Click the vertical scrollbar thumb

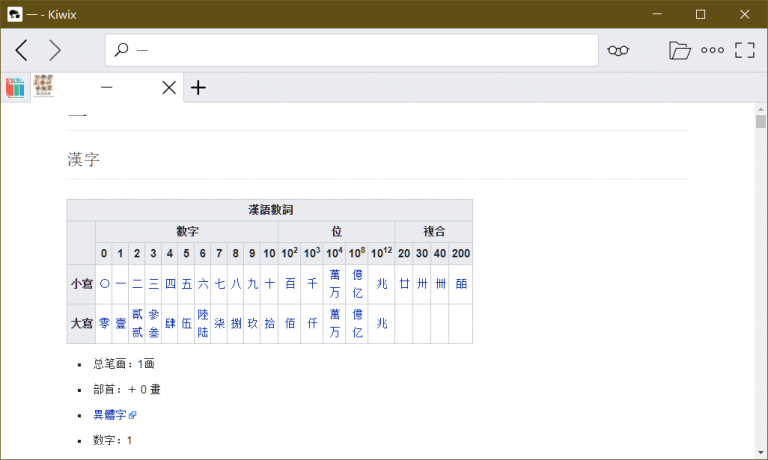tap(761, 121)
